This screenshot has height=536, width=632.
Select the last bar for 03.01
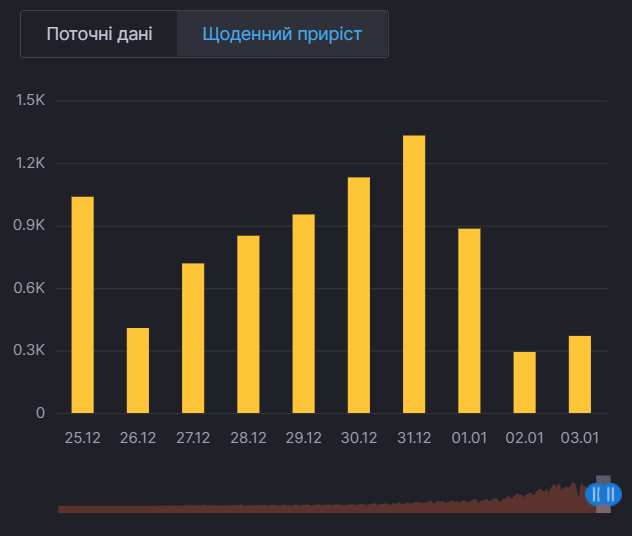pos(580,374)
